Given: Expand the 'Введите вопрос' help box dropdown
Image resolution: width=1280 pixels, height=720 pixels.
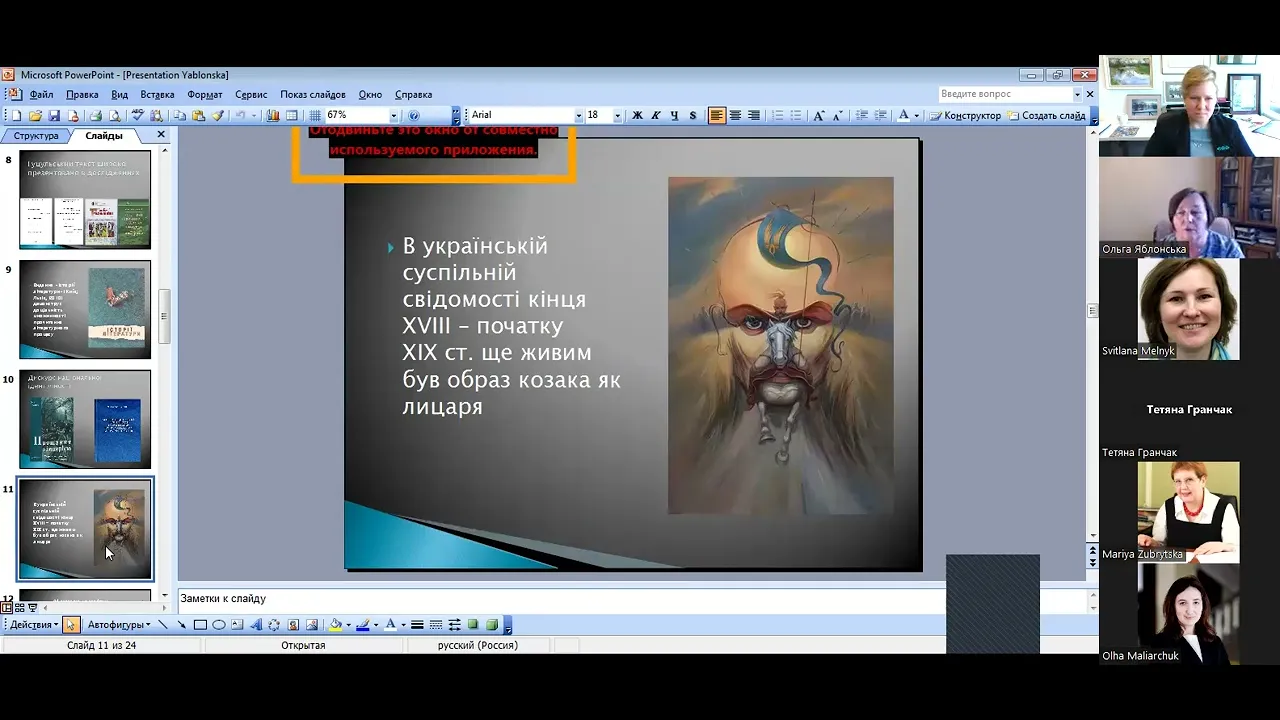Looking at the screenshot, I should pyautogui.click(x=1077, y=94).
